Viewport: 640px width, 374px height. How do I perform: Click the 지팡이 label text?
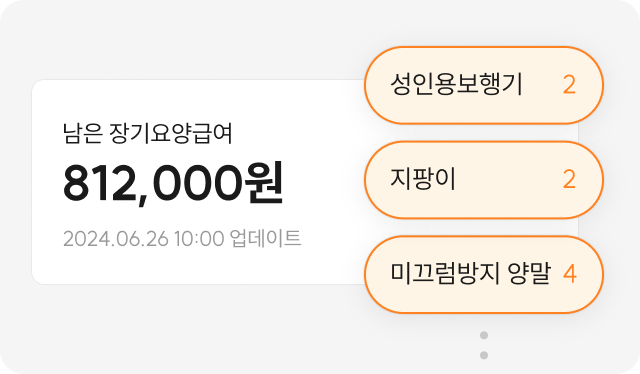point(423,179)
